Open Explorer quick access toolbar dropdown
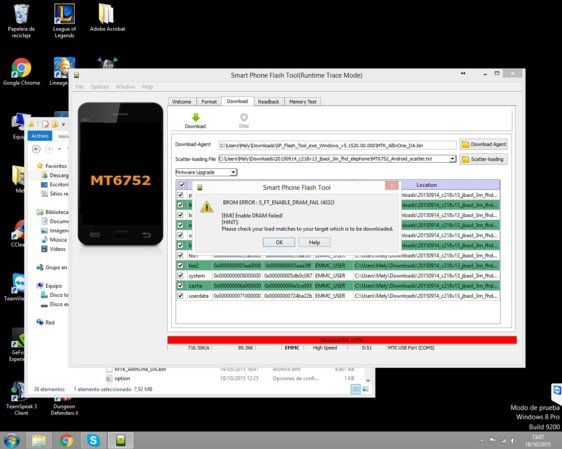Screen dimensions: 562x449 pos(63,124)
